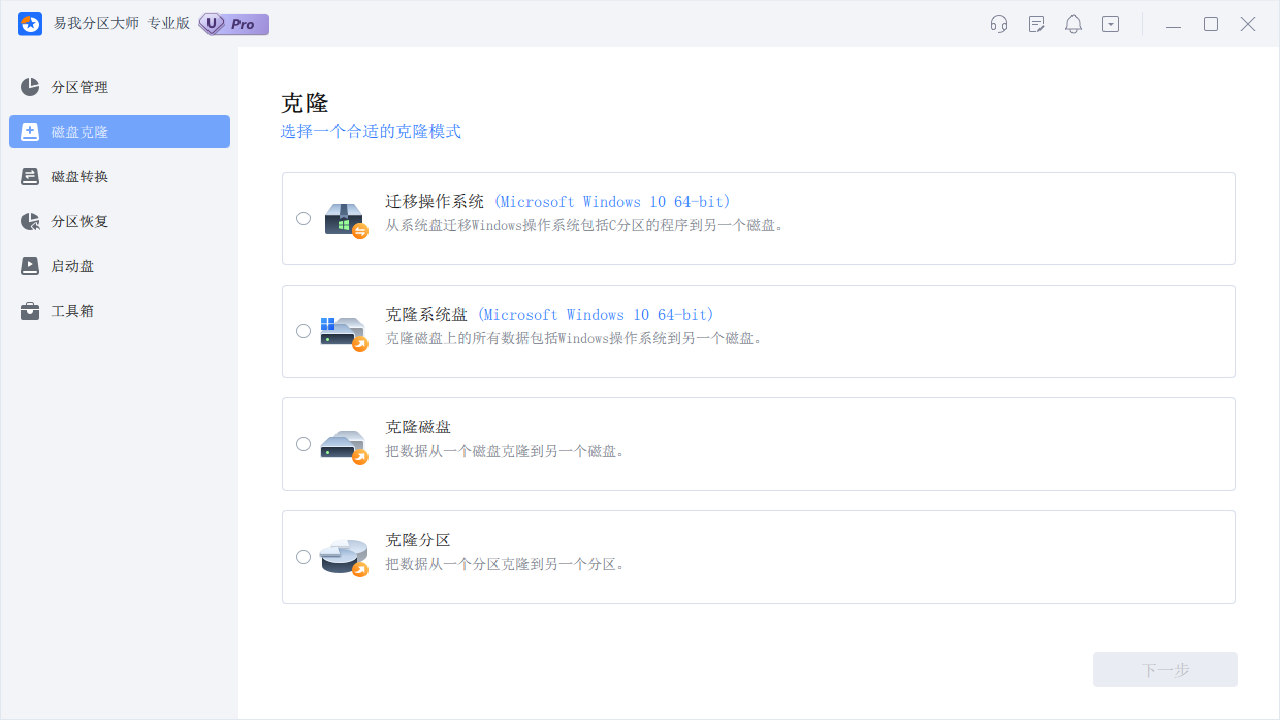Viewport: 1280px width, 720px height.
Task: 点击Pro升级徽章
Action: pyautogui.click(x=233, y=23)
